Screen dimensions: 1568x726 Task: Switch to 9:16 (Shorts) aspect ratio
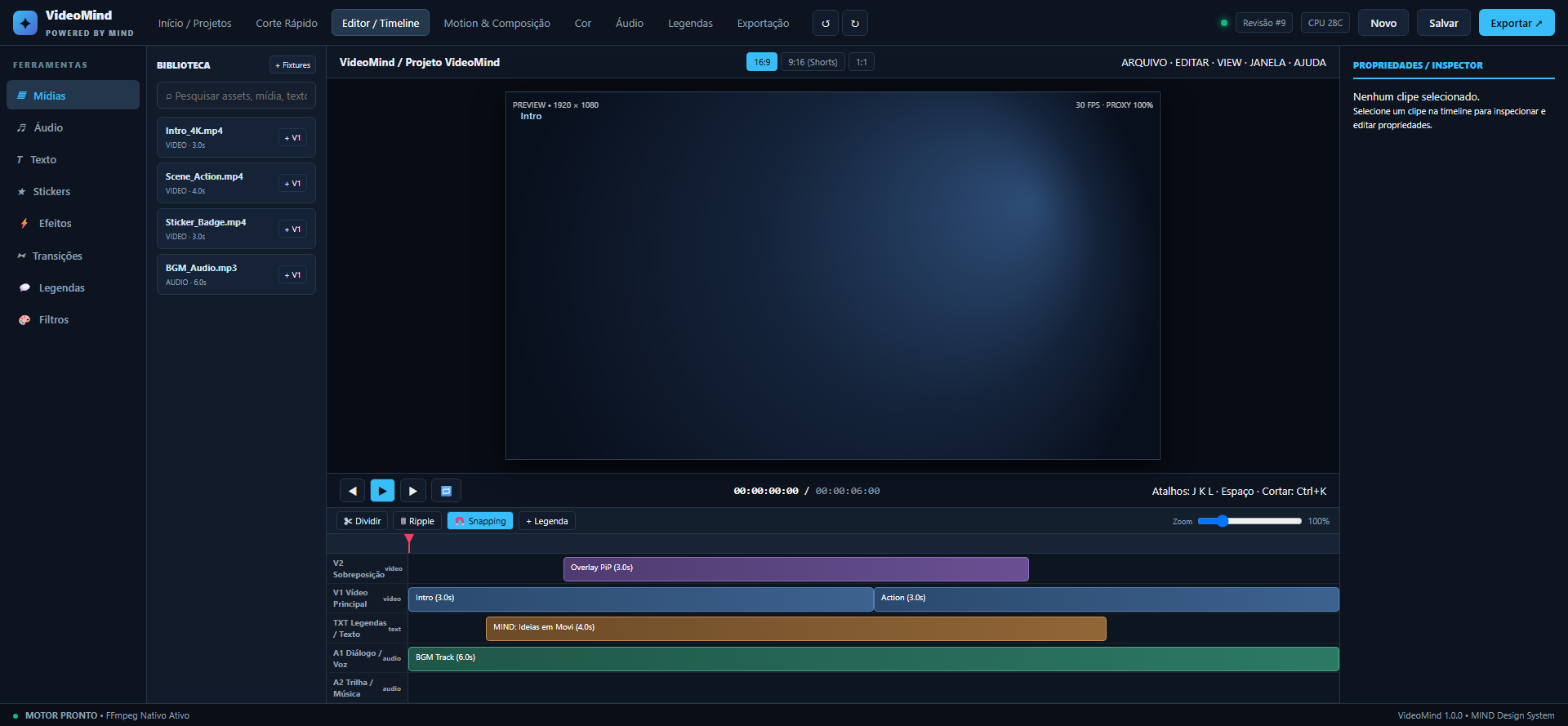(x=813, y=62)
